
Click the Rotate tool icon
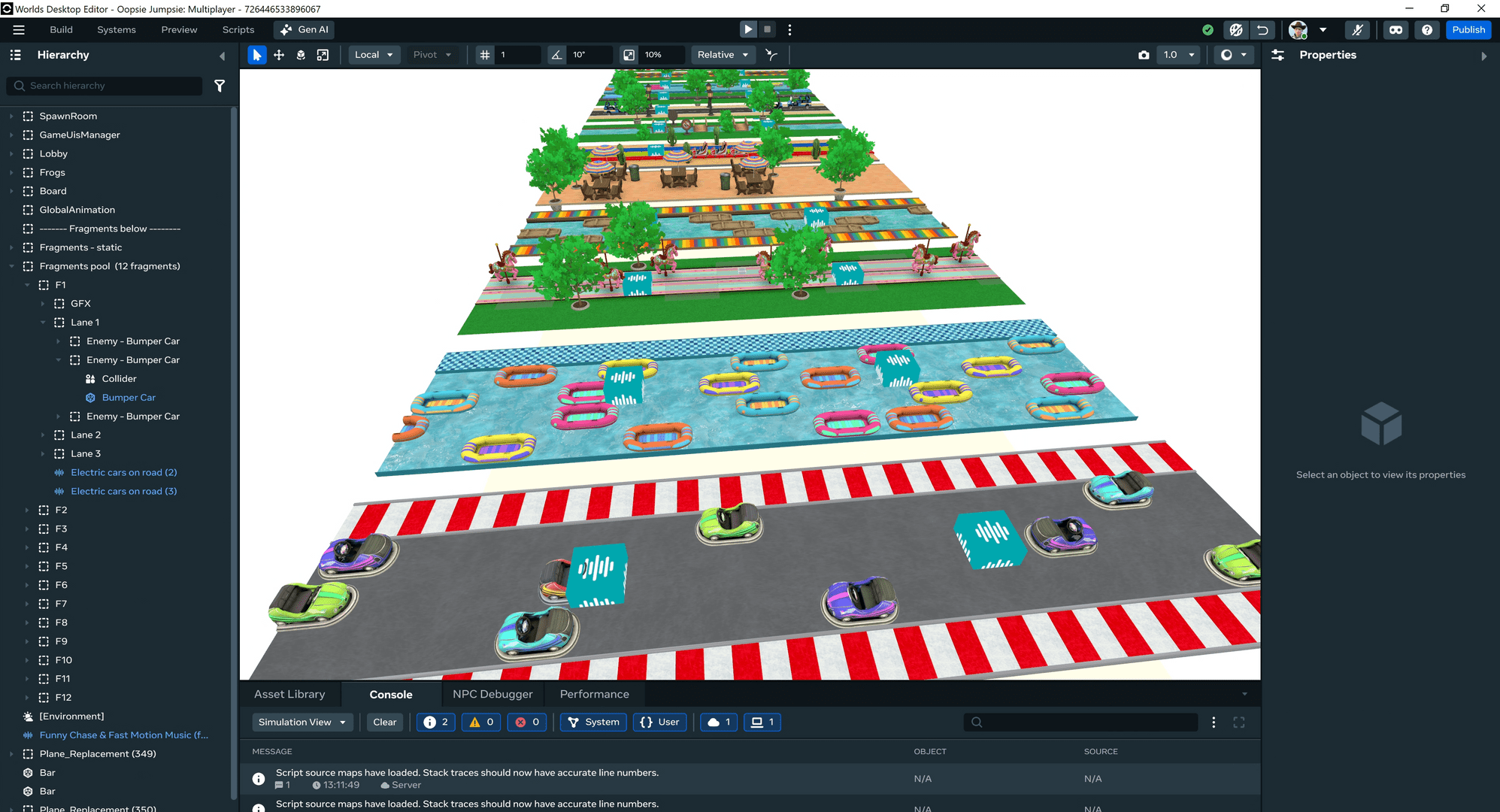[x=301, y=55]
